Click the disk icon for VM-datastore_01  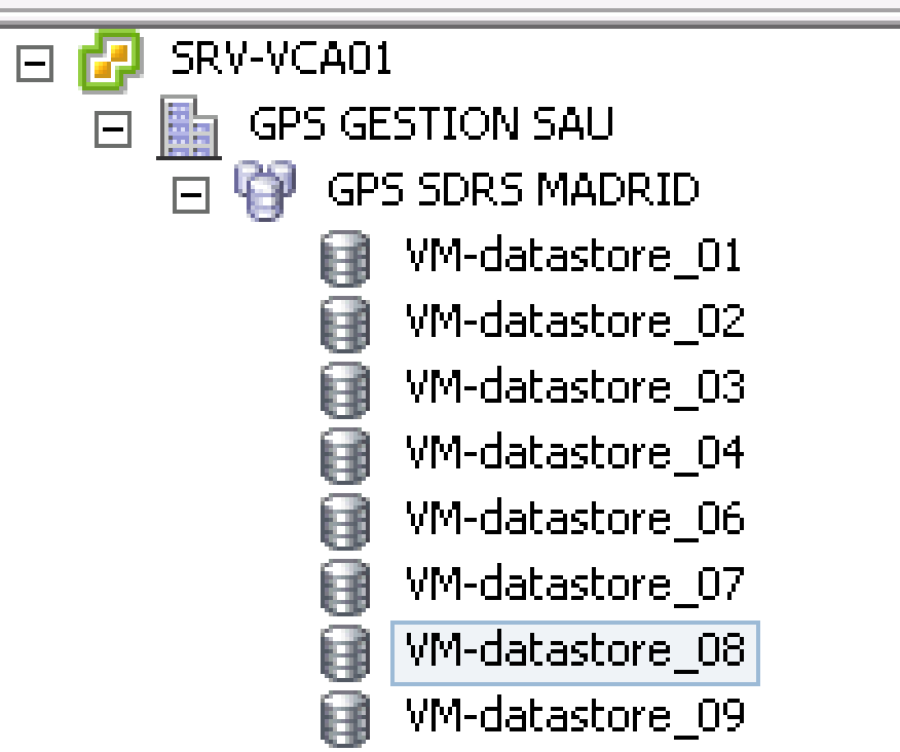pyautogui.click(x=345, y=259)
